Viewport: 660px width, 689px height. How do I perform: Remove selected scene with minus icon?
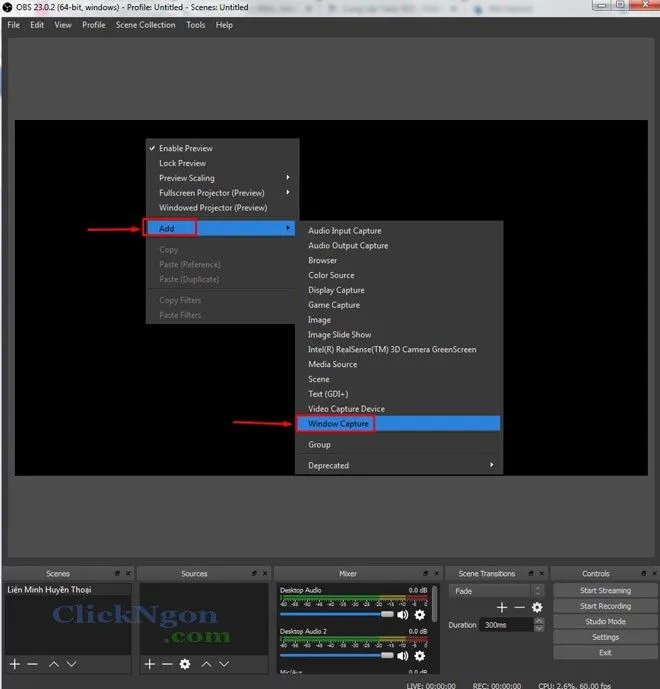pos(33,664)
